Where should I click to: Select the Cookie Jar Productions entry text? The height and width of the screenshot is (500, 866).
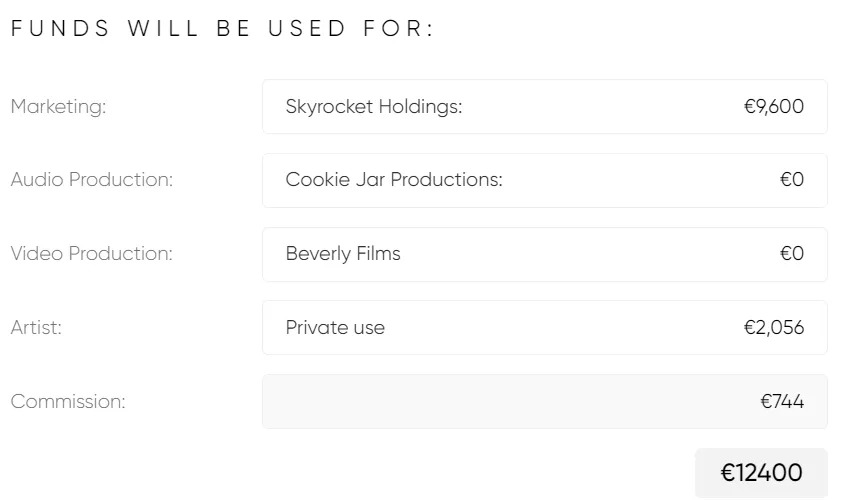pyautogui.click(x=394, y=180)
